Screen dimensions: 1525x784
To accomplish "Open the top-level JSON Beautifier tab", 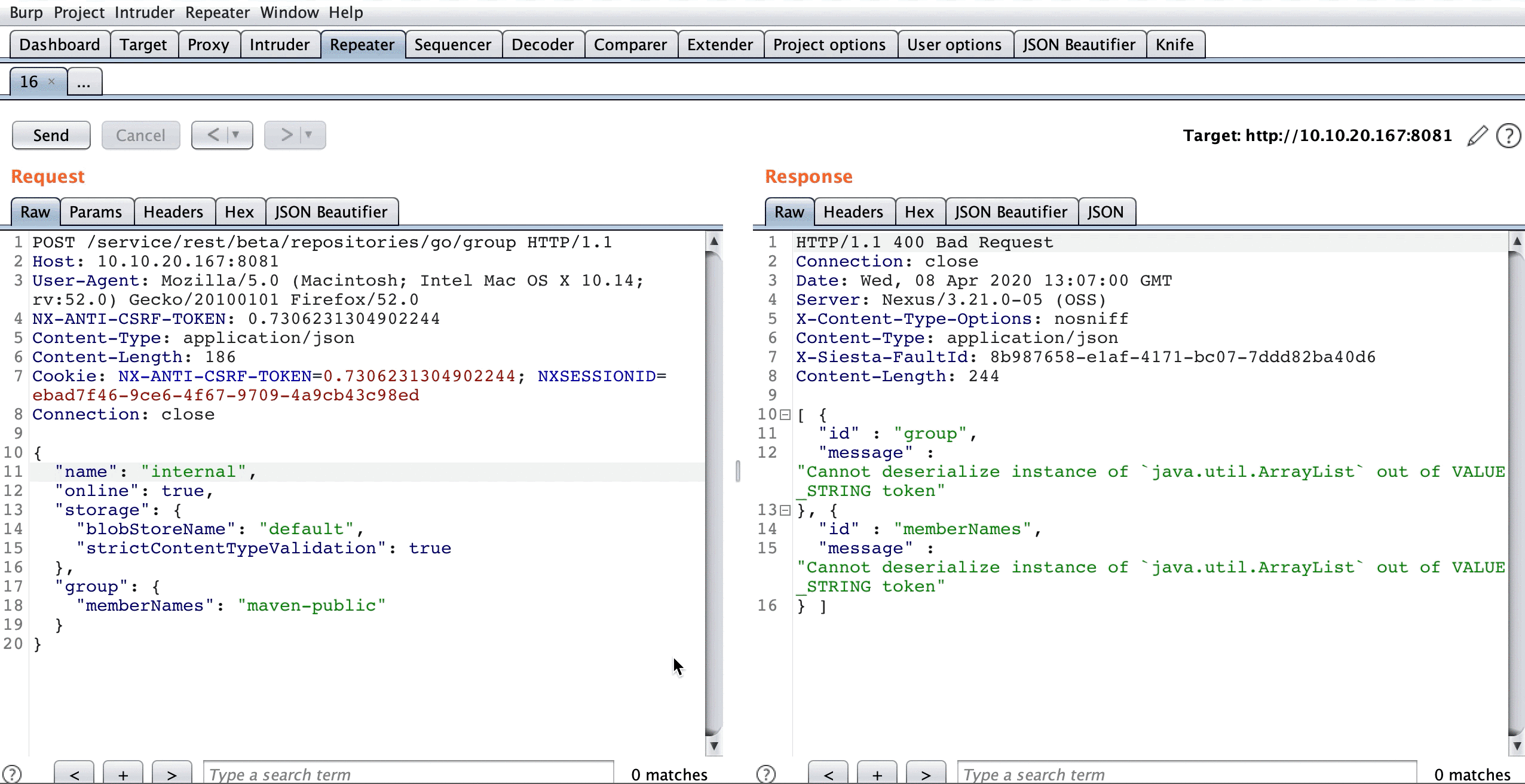I will click(x=1079, y=45).
